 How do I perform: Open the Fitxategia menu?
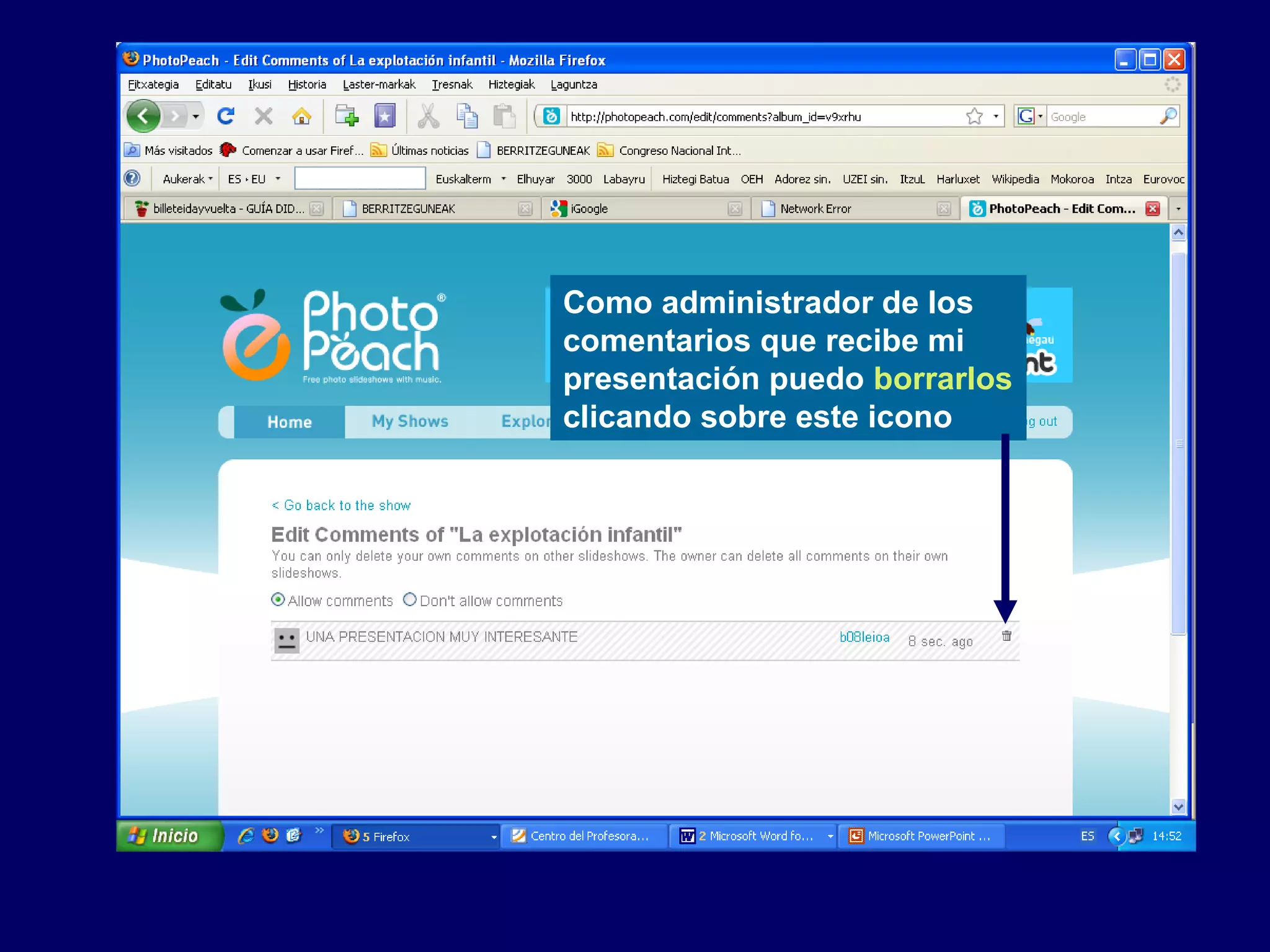153,84
